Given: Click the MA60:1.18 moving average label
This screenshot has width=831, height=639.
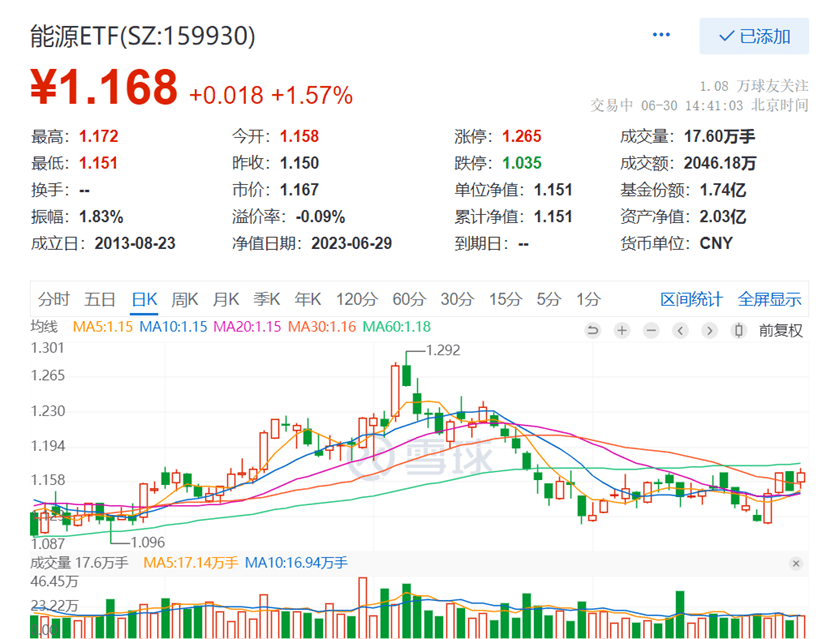Looking at the screenshot, I should [x=396, y=326].
